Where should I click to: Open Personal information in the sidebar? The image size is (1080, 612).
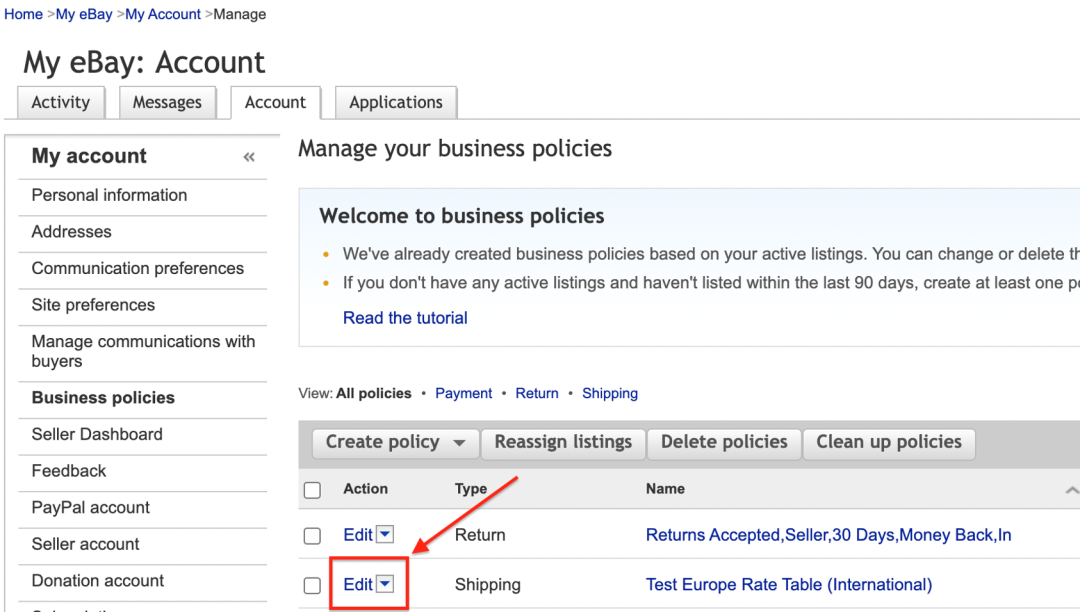(109, 195)
